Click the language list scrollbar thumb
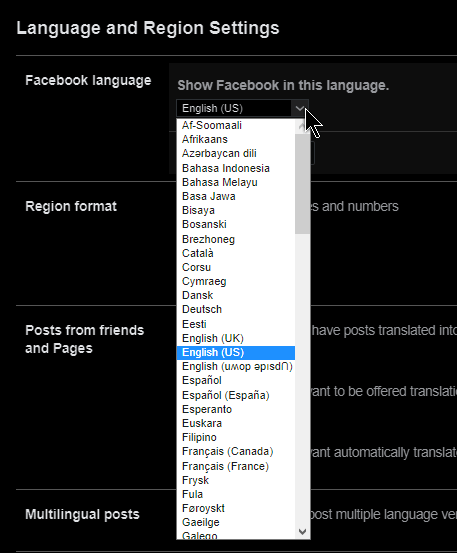457x553 pixels. pyautogui.click(x=302, y=183)
